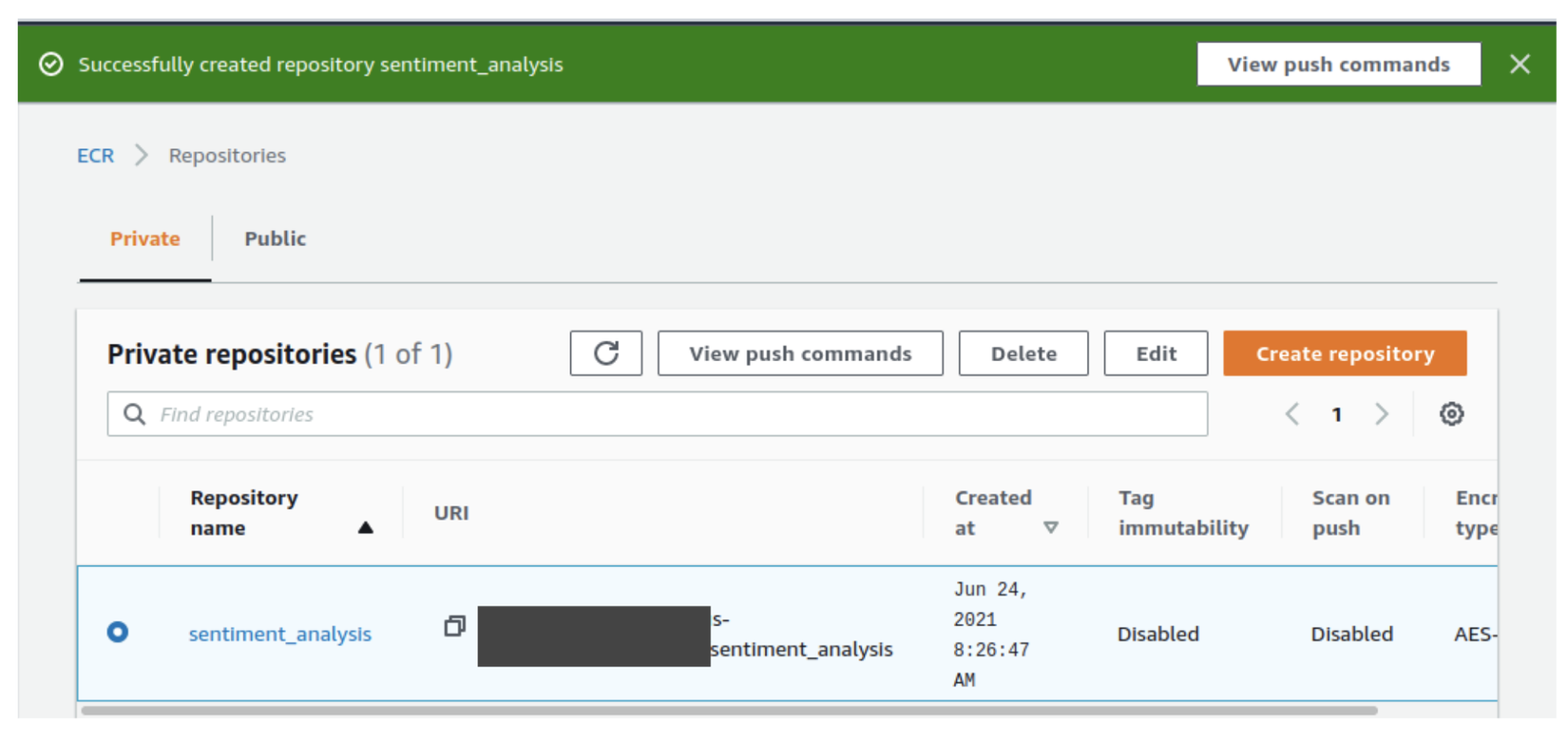
Task: Click the ECR breadcrumb link
Action: [95, 156]
